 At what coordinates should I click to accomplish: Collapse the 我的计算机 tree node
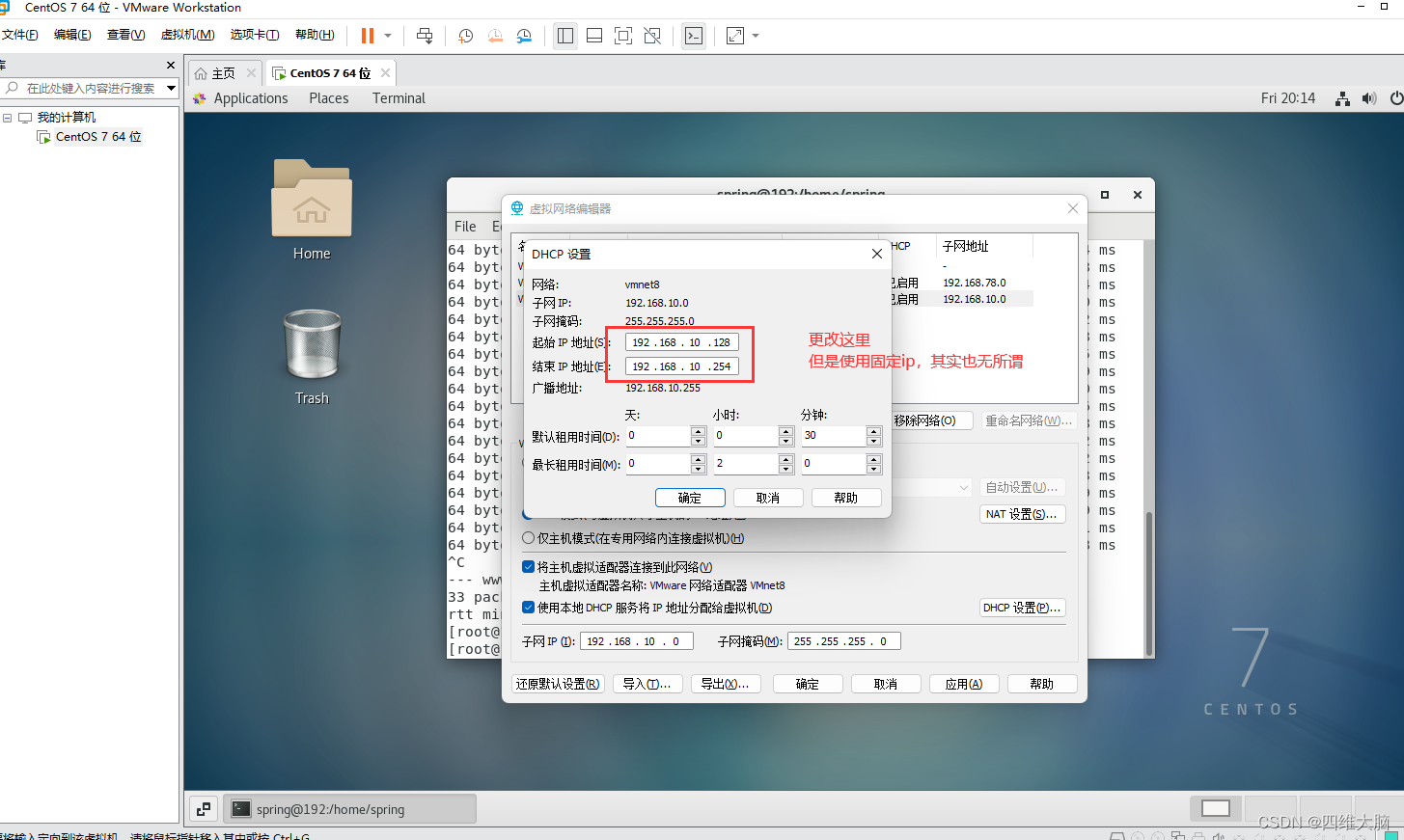pos(7,118)
